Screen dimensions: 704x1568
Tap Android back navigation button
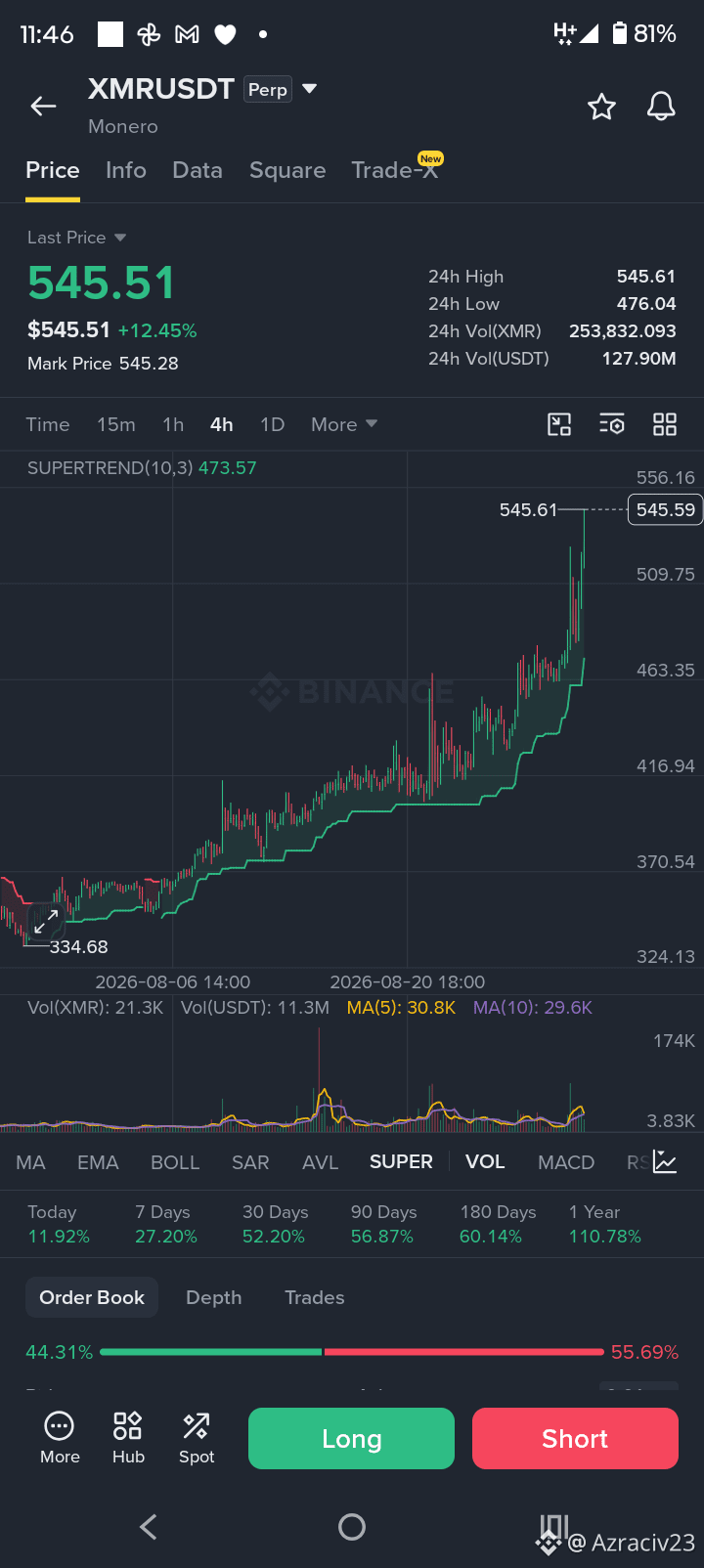coord(149,1527)
